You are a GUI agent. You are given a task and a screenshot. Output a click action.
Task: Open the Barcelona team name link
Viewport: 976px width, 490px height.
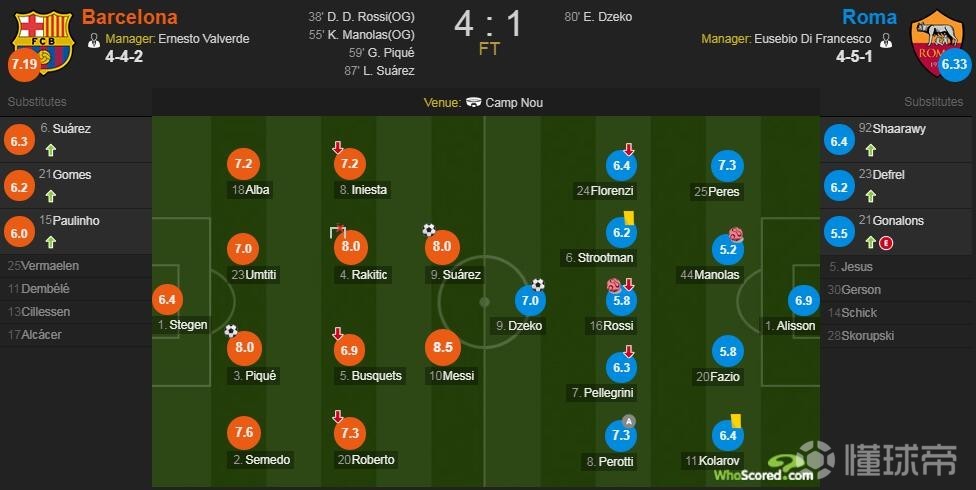pos(129,17)
